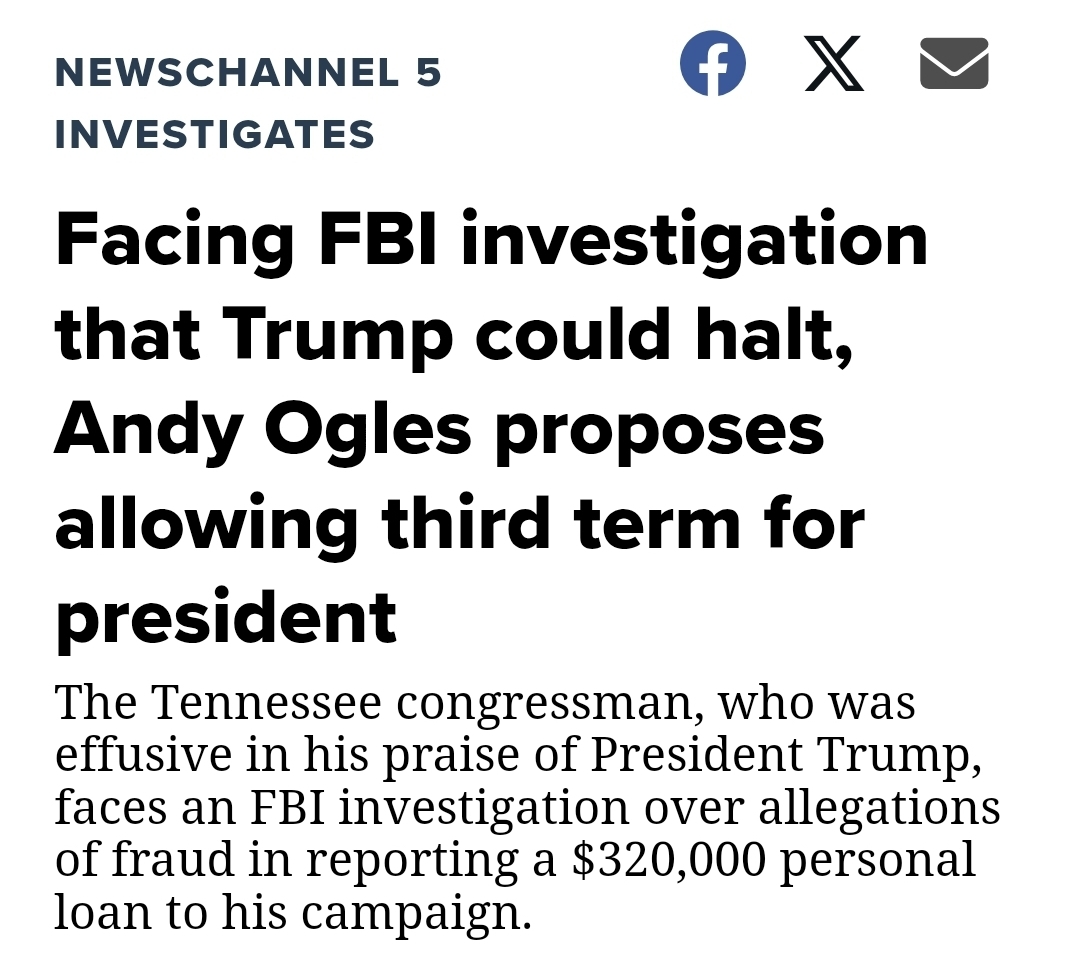The width and height of the screenshot is (1080, 969).
Task: Click "loan to his campaign." in the summary
Action: pyautogui.click(x=292, y=913)
